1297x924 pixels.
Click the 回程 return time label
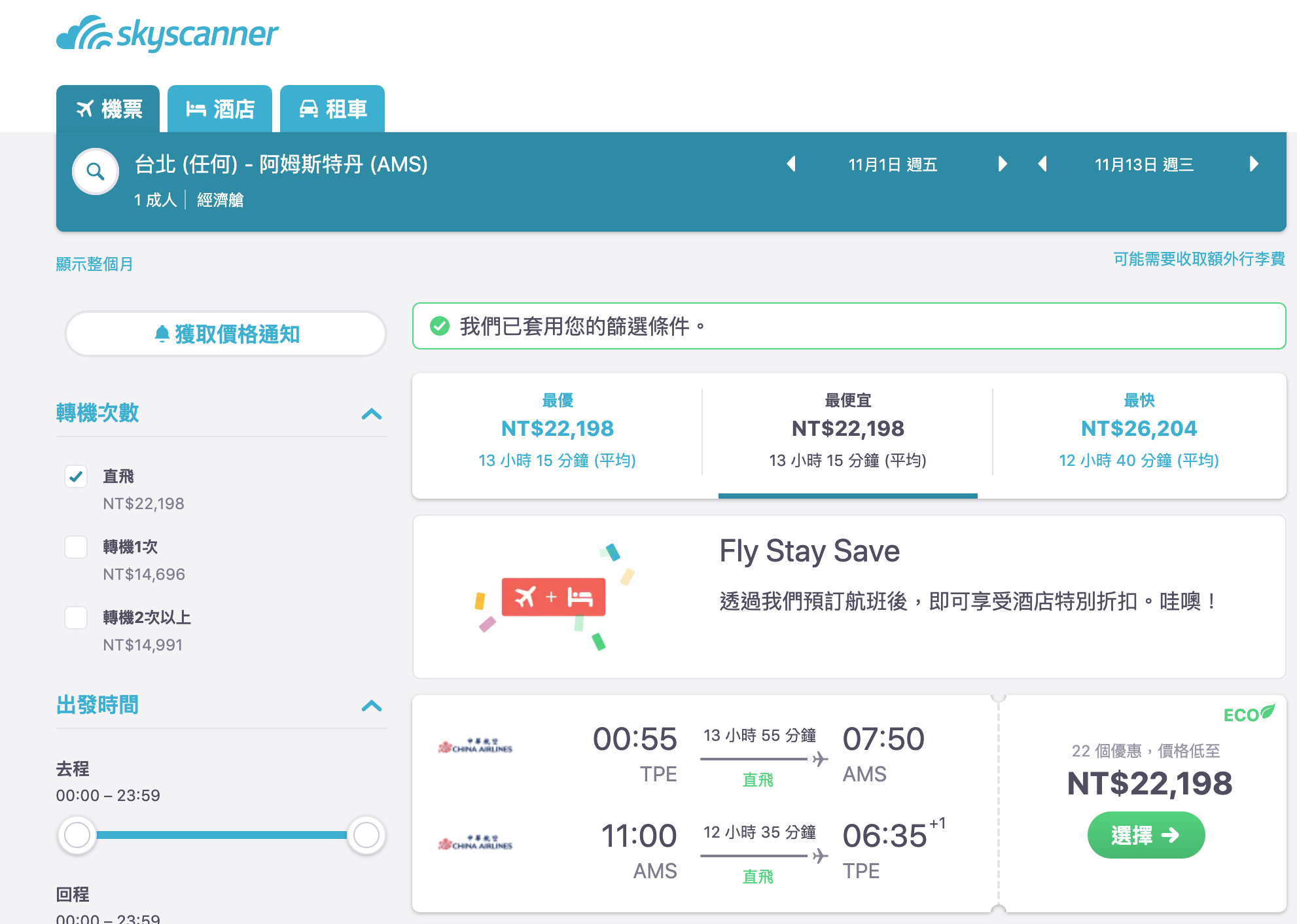(73, 895)
